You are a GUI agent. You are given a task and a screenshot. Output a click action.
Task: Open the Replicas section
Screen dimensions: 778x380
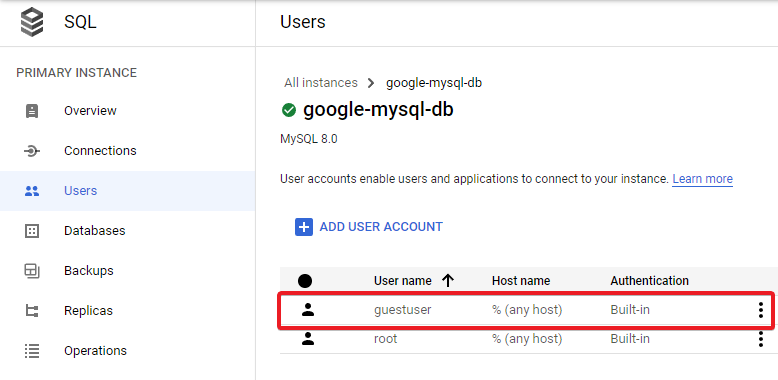(x=88, y=311)
